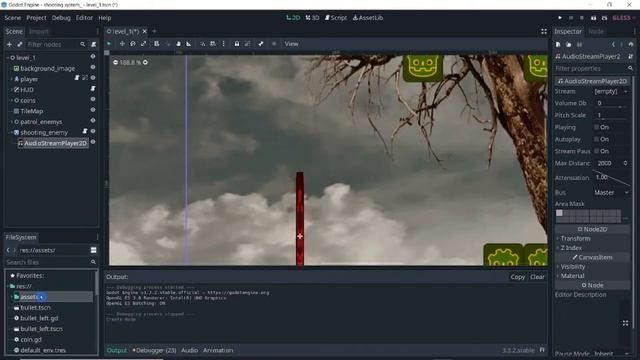Open the Bus Master dropdown
This screenshot has height=360, width=640.
tap(611, 192)
